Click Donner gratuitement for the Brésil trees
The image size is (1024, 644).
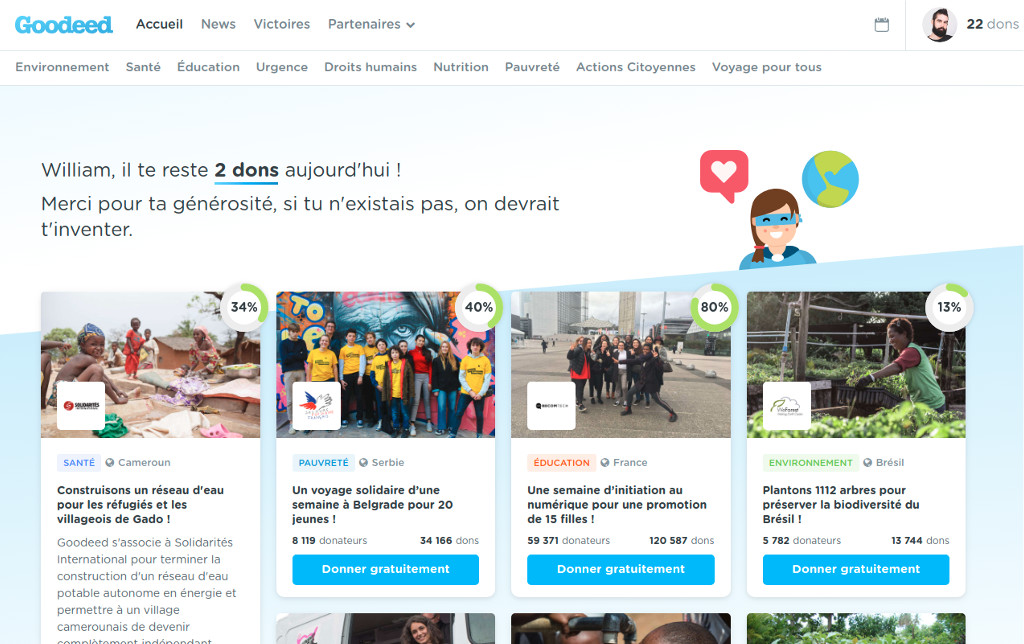pos(856,570)
